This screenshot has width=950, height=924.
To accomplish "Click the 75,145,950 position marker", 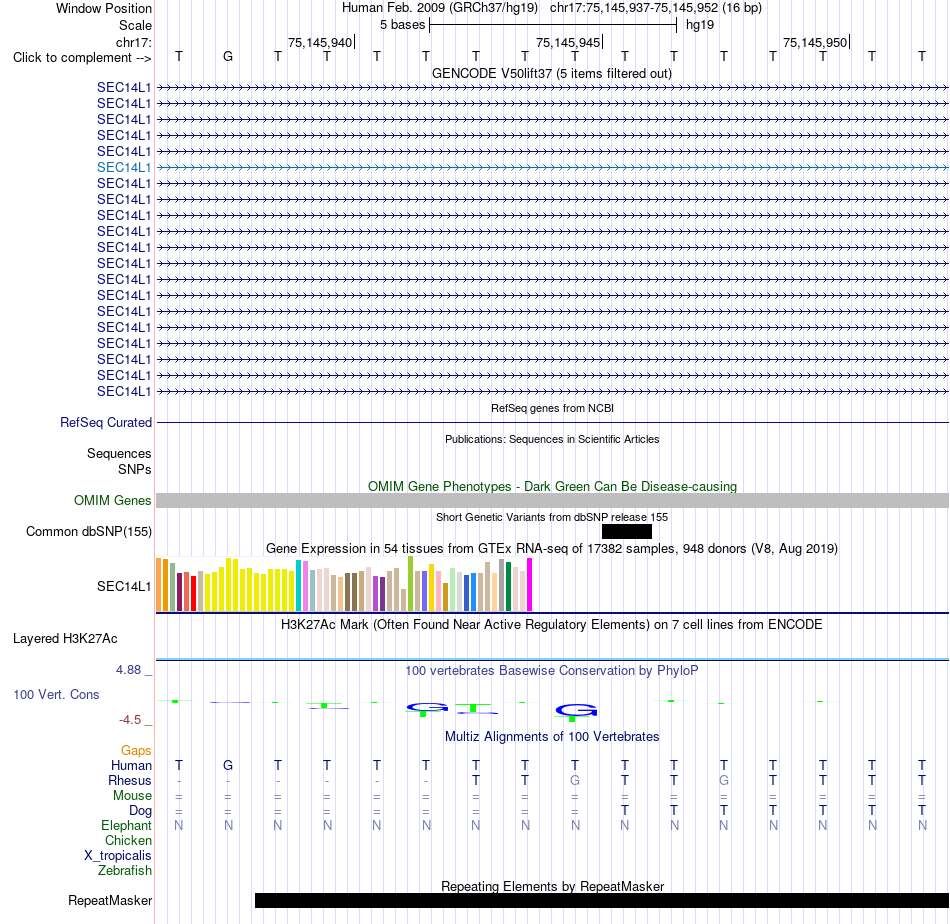I will tap(815, 42).
